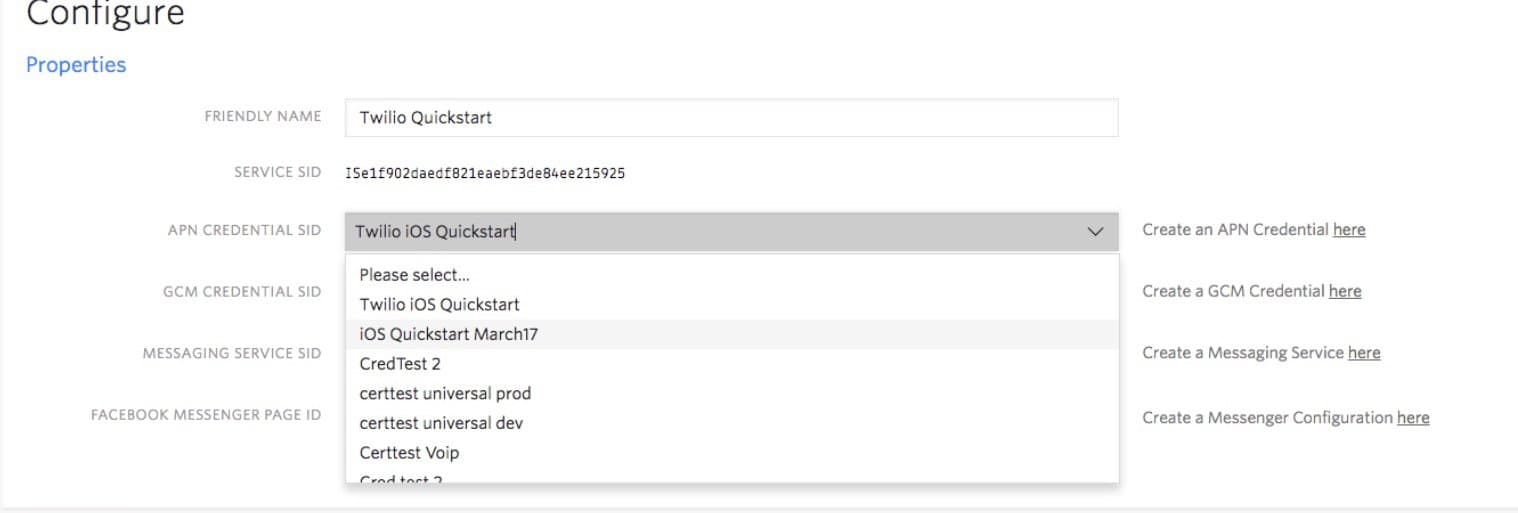The width and height of the screenshot is (1518, 513).
Task: Click the Service SID value text
Action: pos(485,173)
